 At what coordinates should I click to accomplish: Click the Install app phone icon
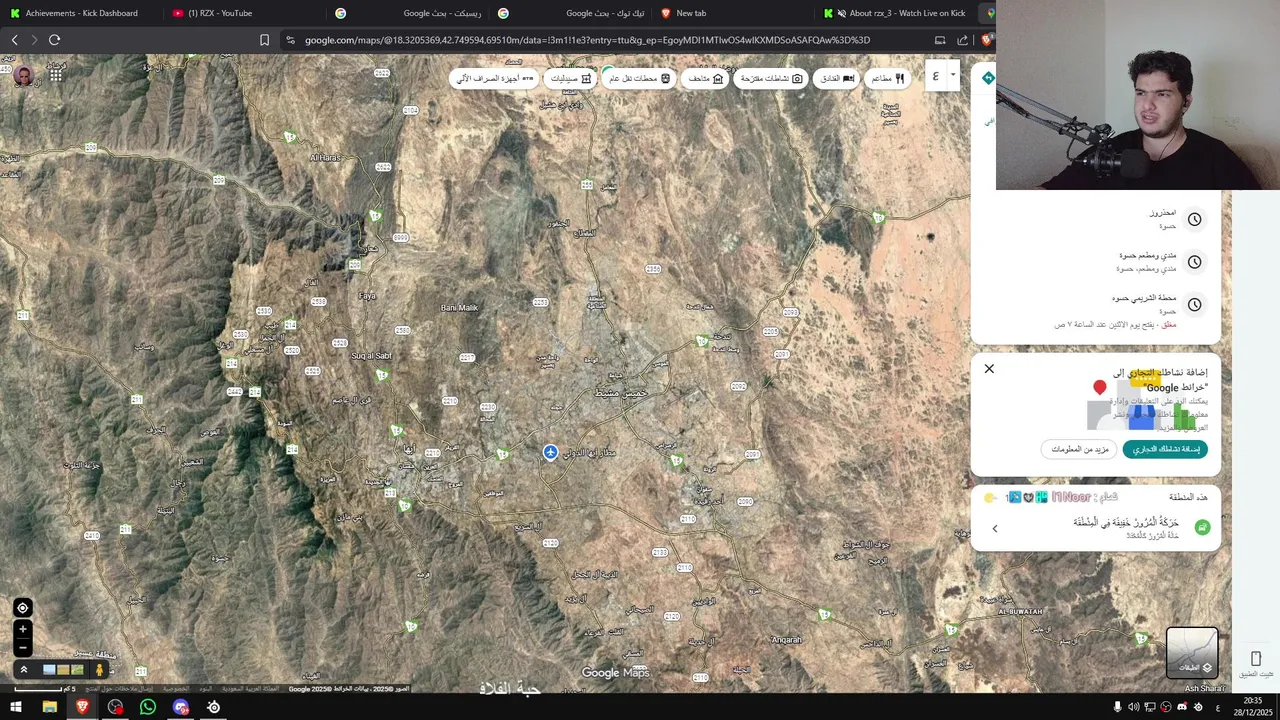(x=1256, y=658)
